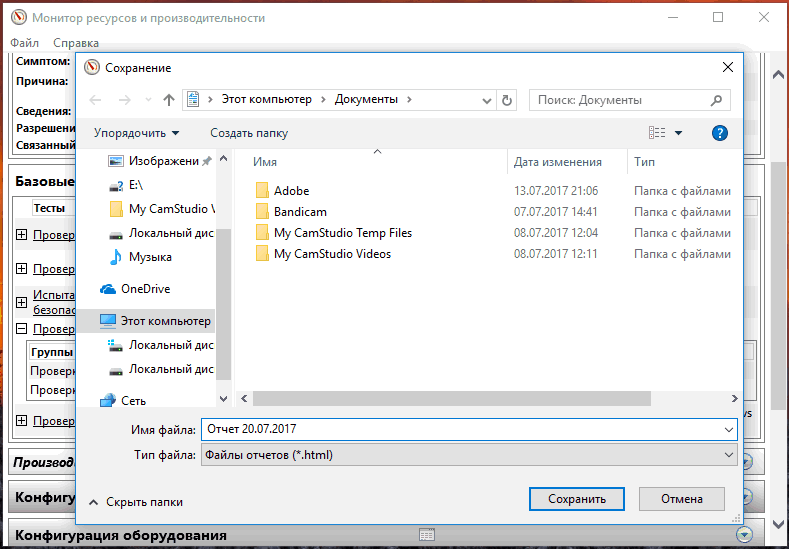Click My CamStudio Temp Files folder icon
This screenshot has height=549, width=789.
pos(262,233)
